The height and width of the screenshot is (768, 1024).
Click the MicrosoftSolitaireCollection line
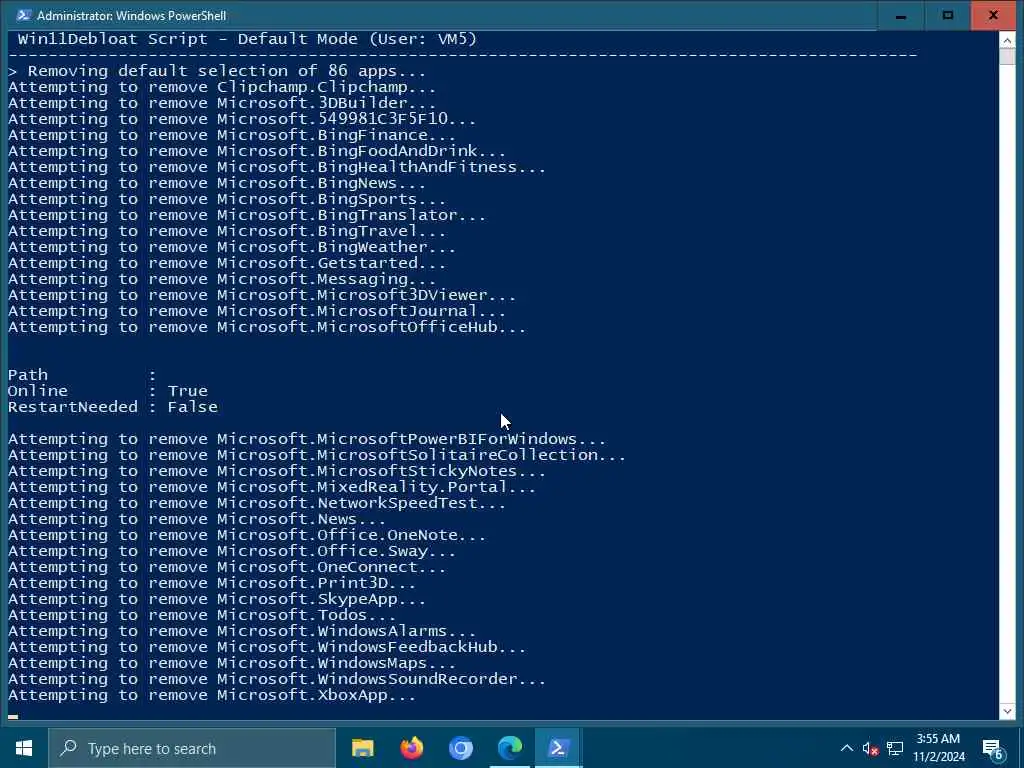click(317, 455)
